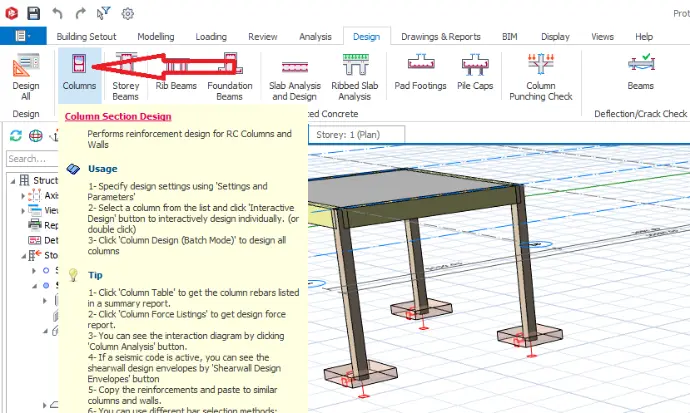The image size is (690, 413).
Task: Open Slab Analysis and Design
Action: 295,77
